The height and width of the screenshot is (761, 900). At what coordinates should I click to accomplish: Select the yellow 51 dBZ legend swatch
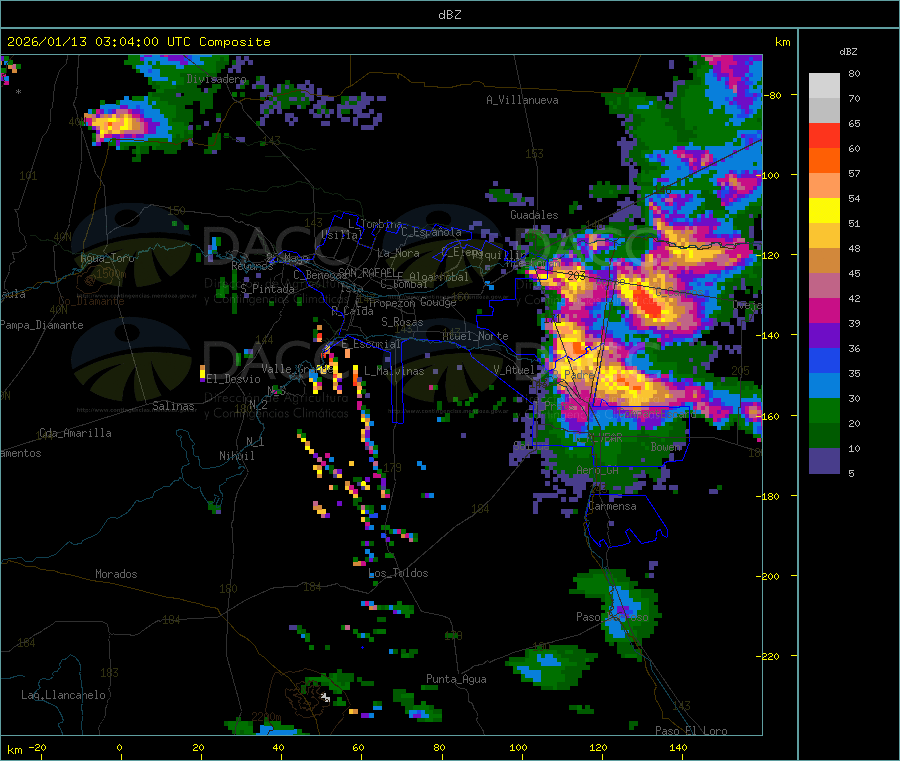(824, 211)
